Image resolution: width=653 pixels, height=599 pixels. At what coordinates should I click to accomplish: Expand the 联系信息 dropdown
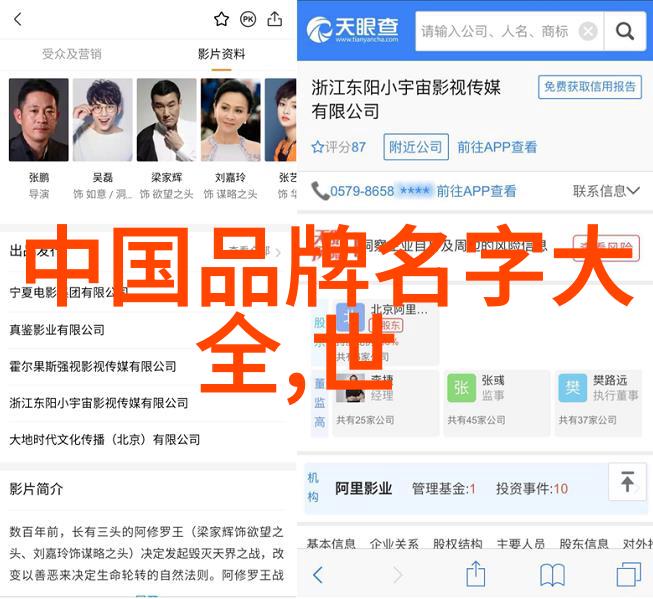click(606, 191)
